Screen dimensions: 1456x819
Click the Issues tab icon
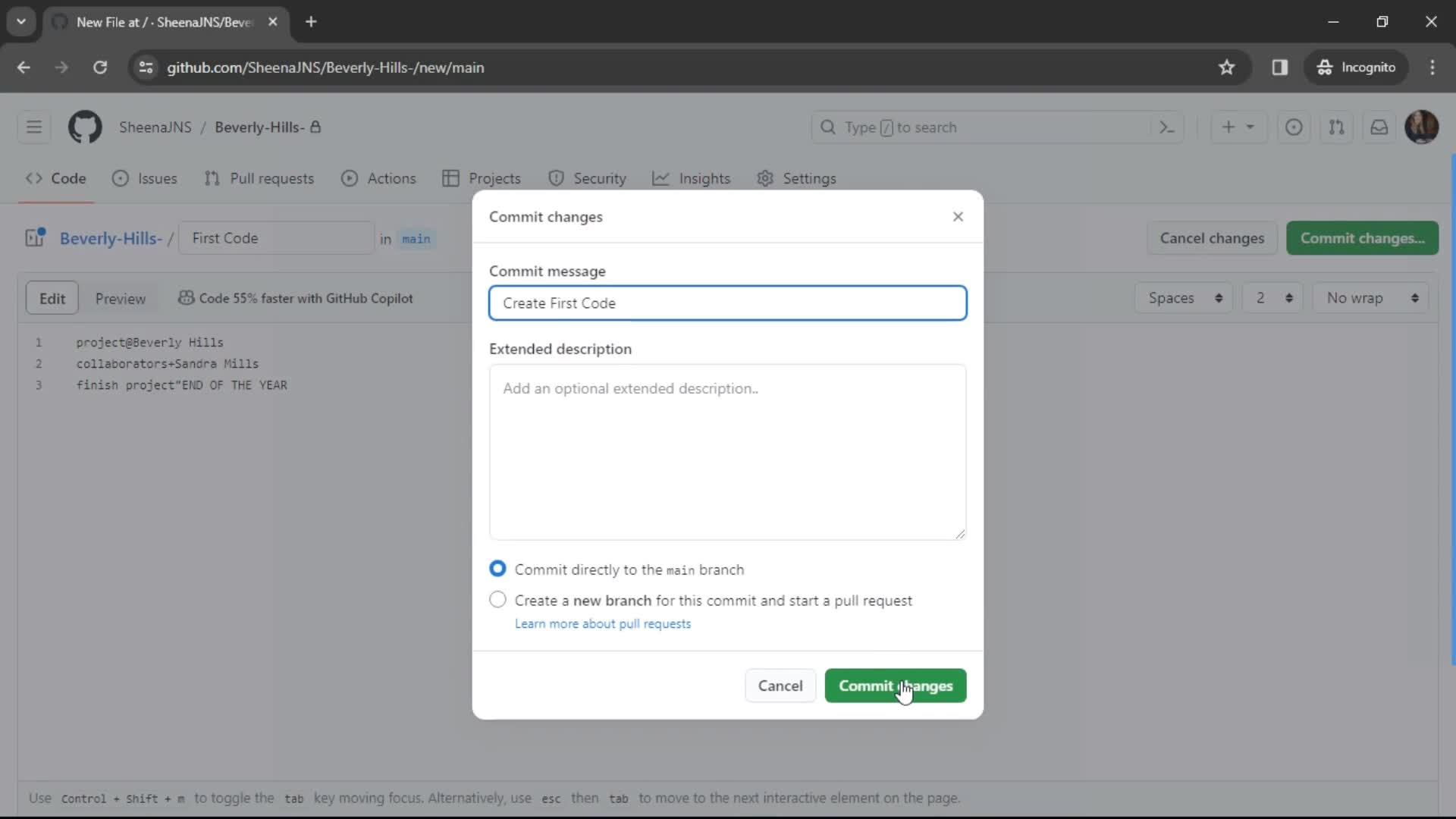click(x=120, y=178)
